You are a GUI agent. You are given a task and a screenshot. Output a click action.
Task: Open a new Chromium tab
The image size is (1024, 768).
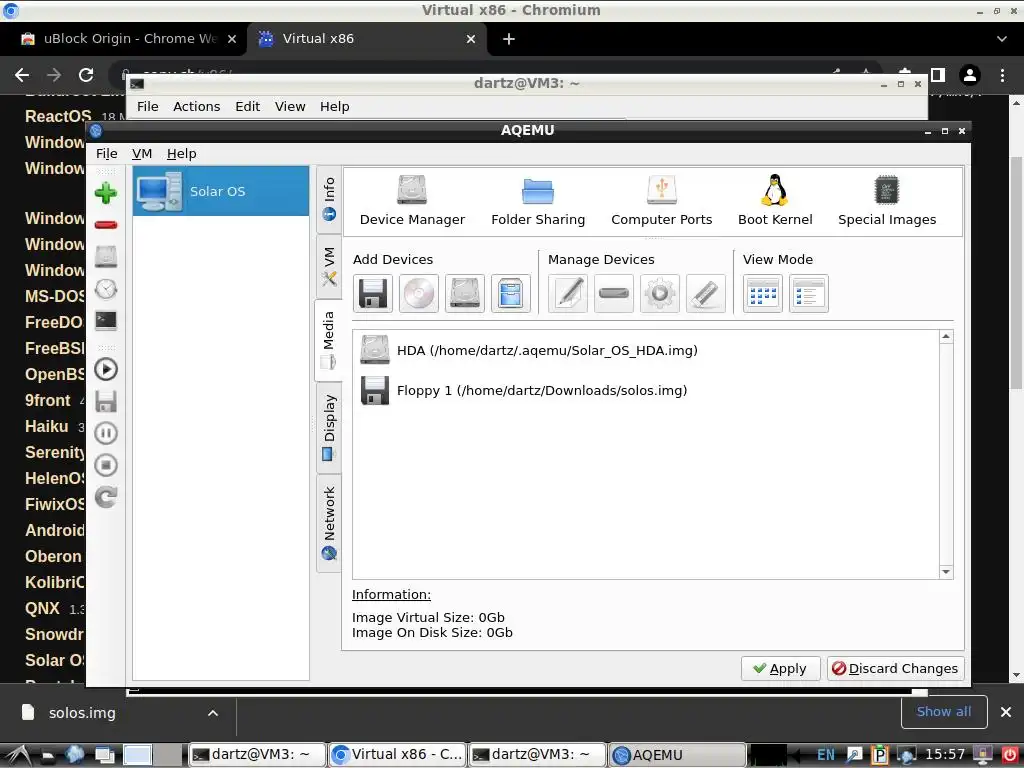[509, 39]
